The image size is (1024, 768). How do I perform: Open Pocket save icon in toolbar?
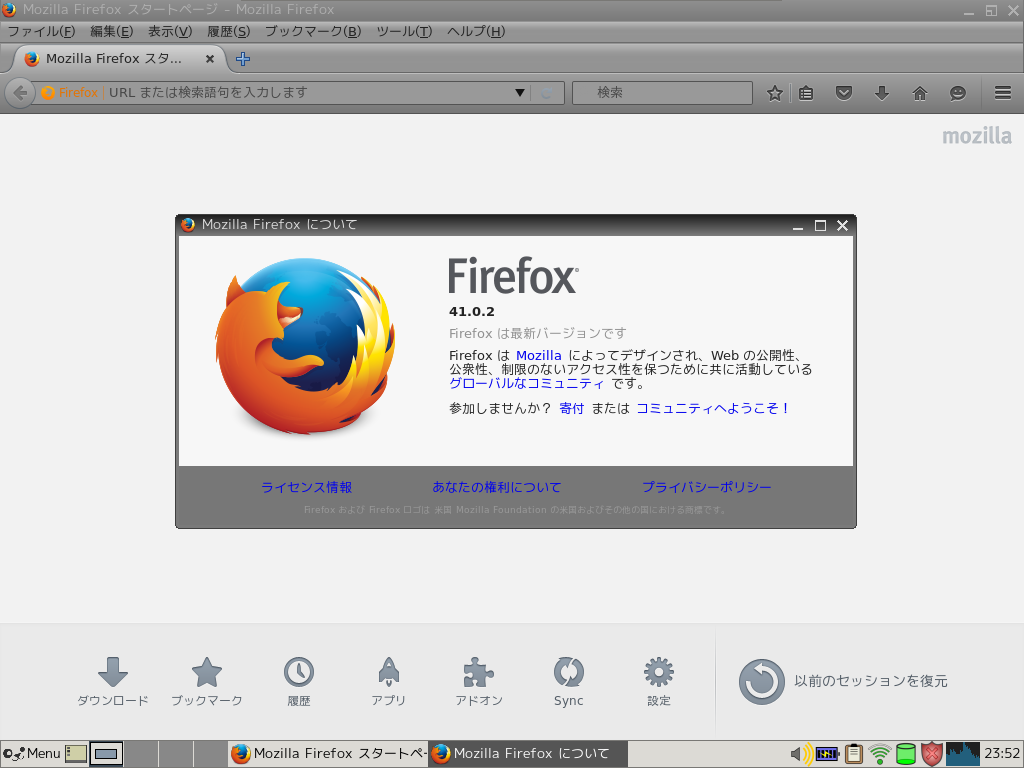click(x=844, y=93)
